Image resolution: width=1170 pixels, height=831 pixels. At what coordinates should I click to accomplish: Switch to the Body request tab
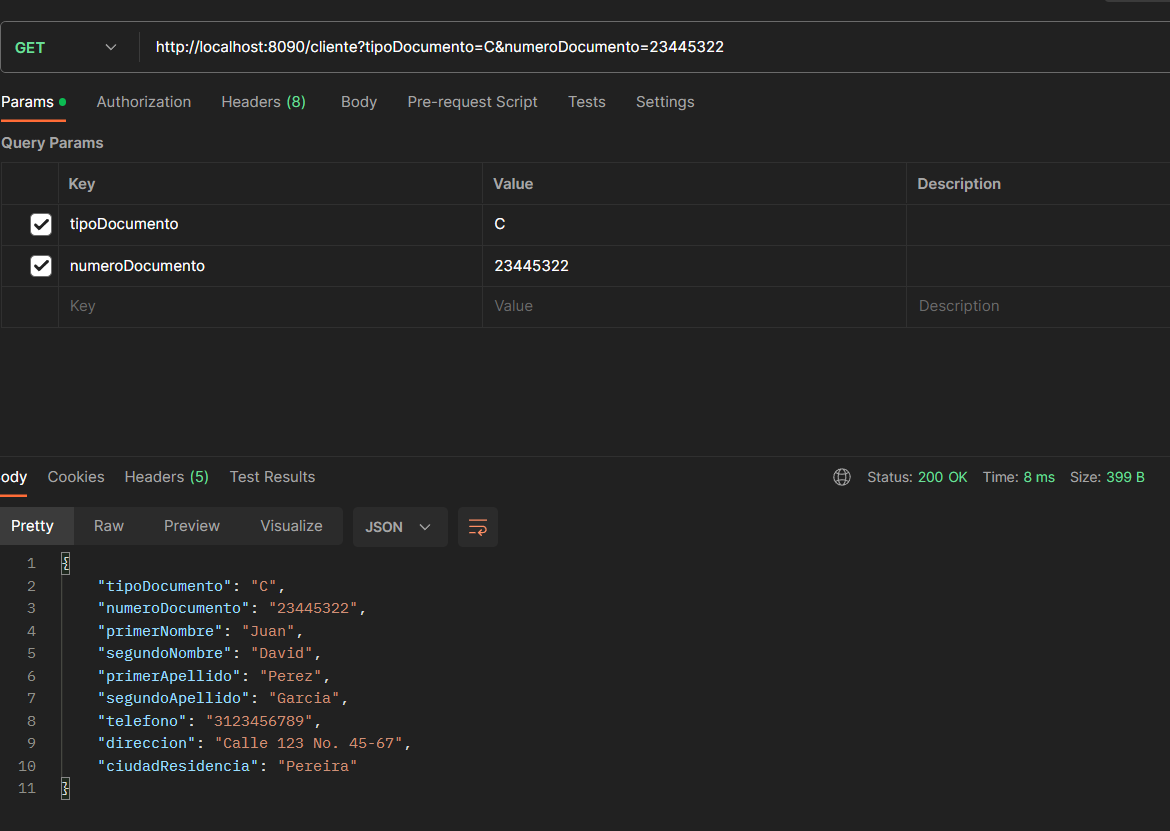pyautogui.click(x=358, y=101)
